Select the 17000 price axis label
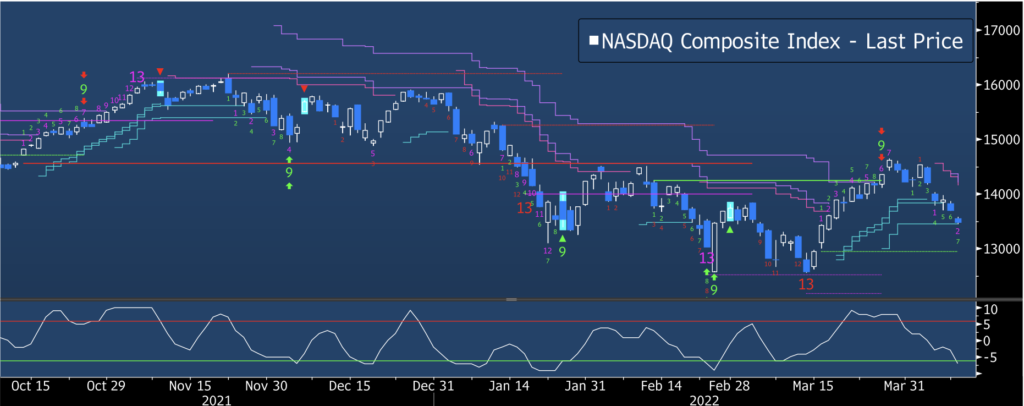 point(1000,30)
